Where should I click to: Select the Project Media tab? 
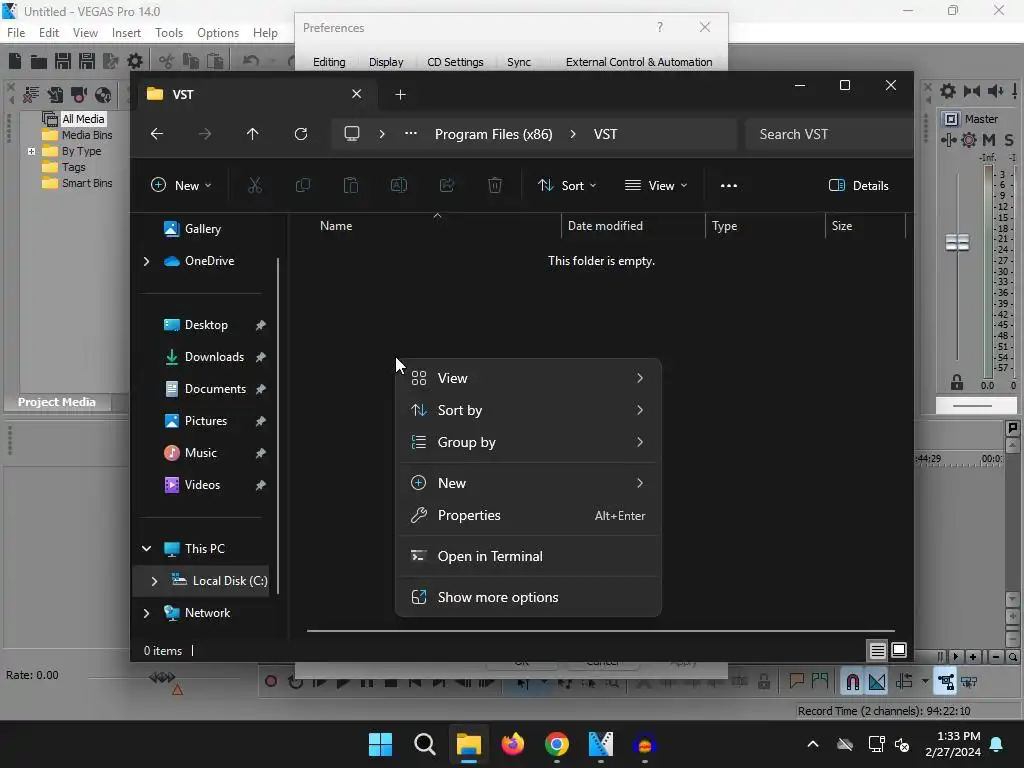(x=57, y=402)
